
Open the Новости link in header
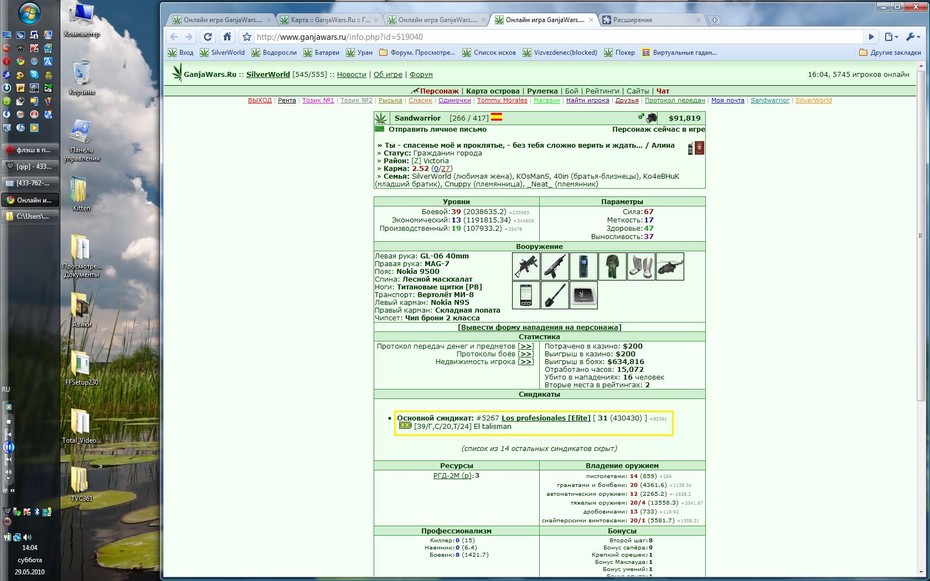pyautogui.click(x=351, y=75)
